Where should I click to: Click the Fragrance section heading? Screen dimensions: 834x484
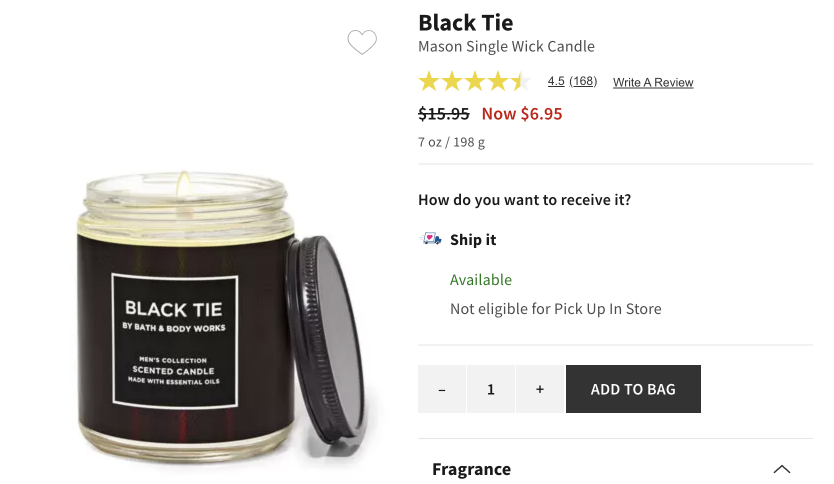pos(471,469)
